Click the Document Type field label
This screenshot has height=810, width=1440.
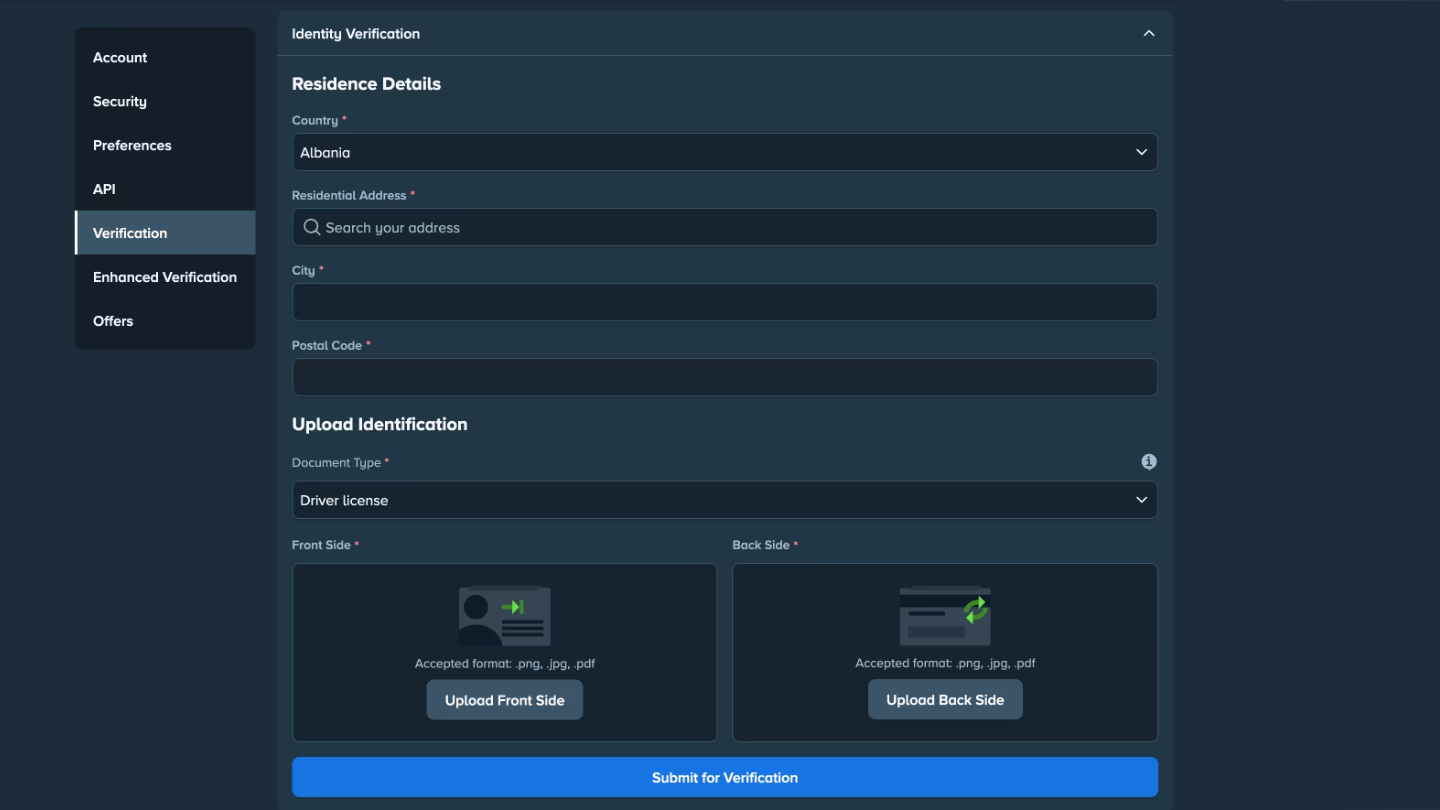coord(336,463)
